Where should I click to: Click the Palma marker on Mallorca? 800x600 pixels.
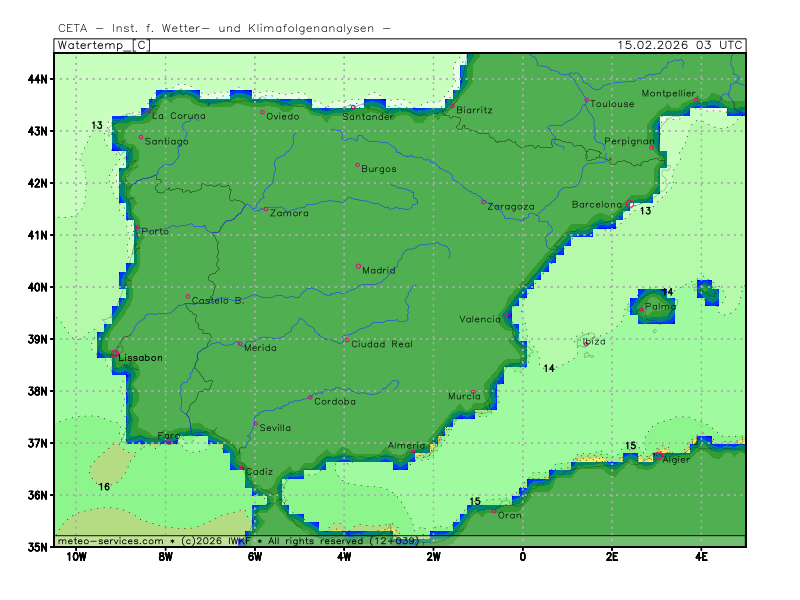(642, 309)
